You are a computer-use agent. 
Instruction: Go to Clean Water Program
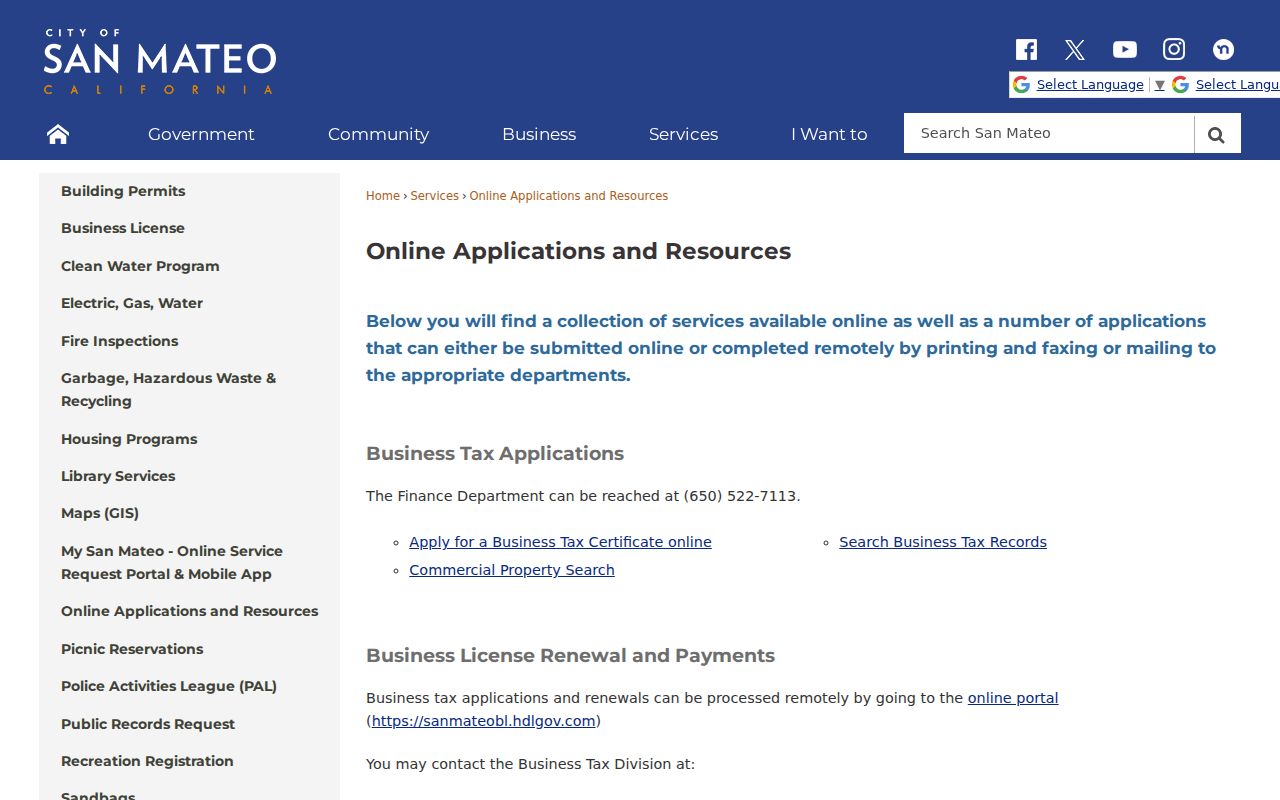(x=140, y=266)
